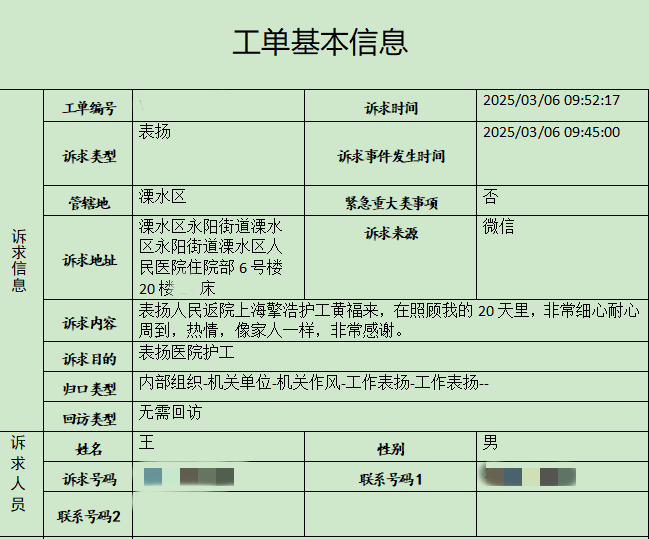Click the 诉求类型 value 表扬
649x539 pixels.
pos(154,132)
